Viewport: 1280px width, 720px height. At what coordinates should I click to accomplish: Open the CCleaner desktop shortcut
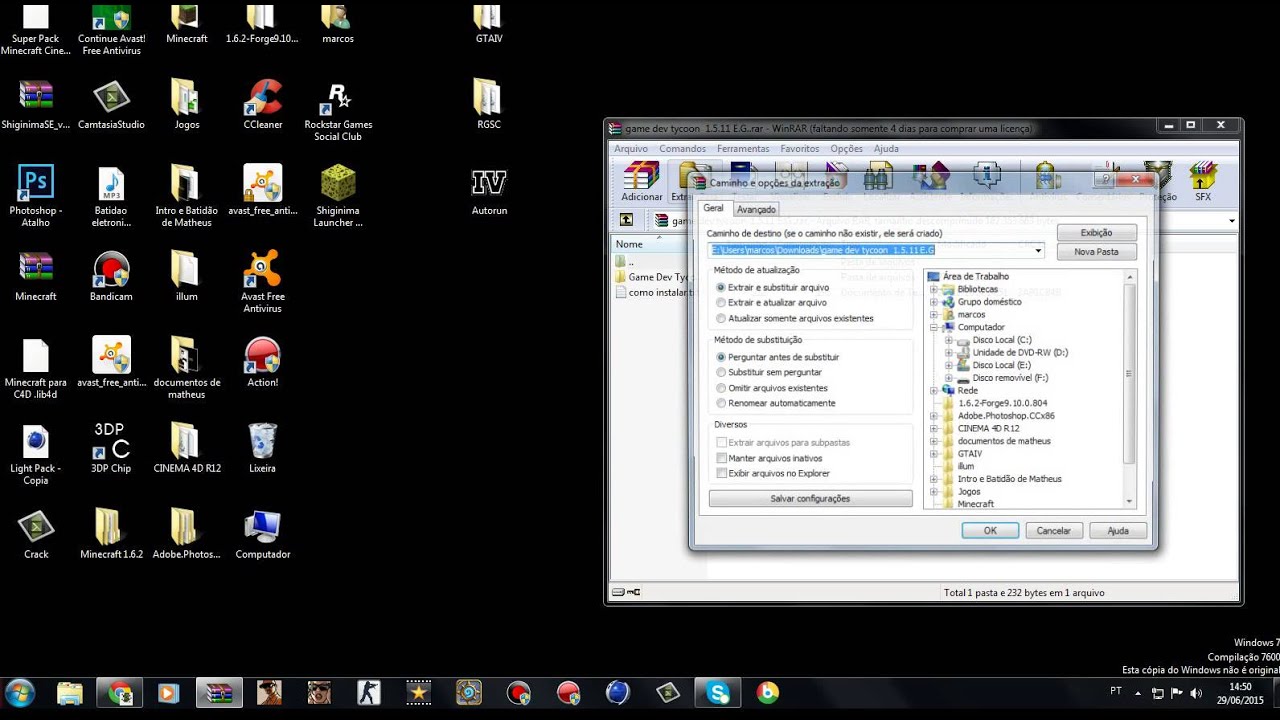(263, 105)
